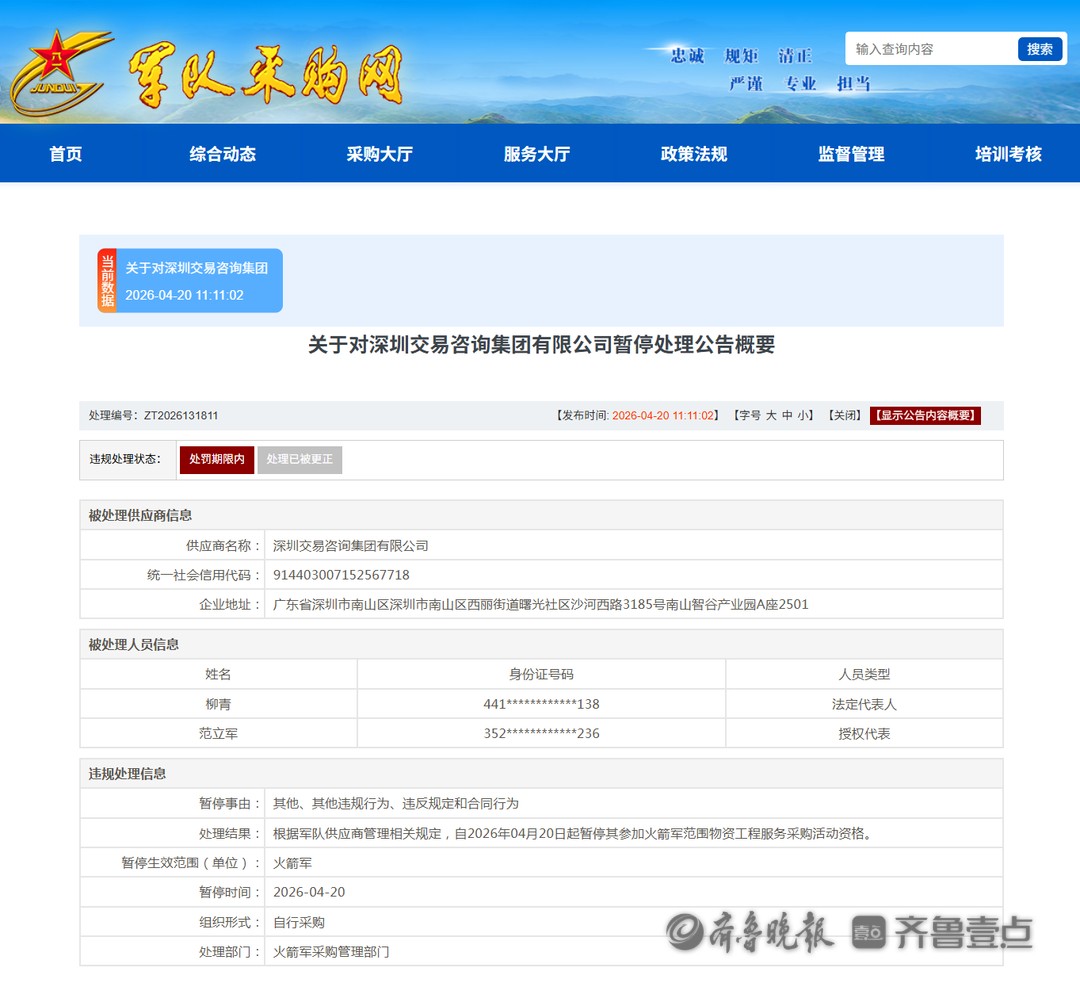Set font size to 小
This screenshot has width=1080, height=1002.
point(803,416)
